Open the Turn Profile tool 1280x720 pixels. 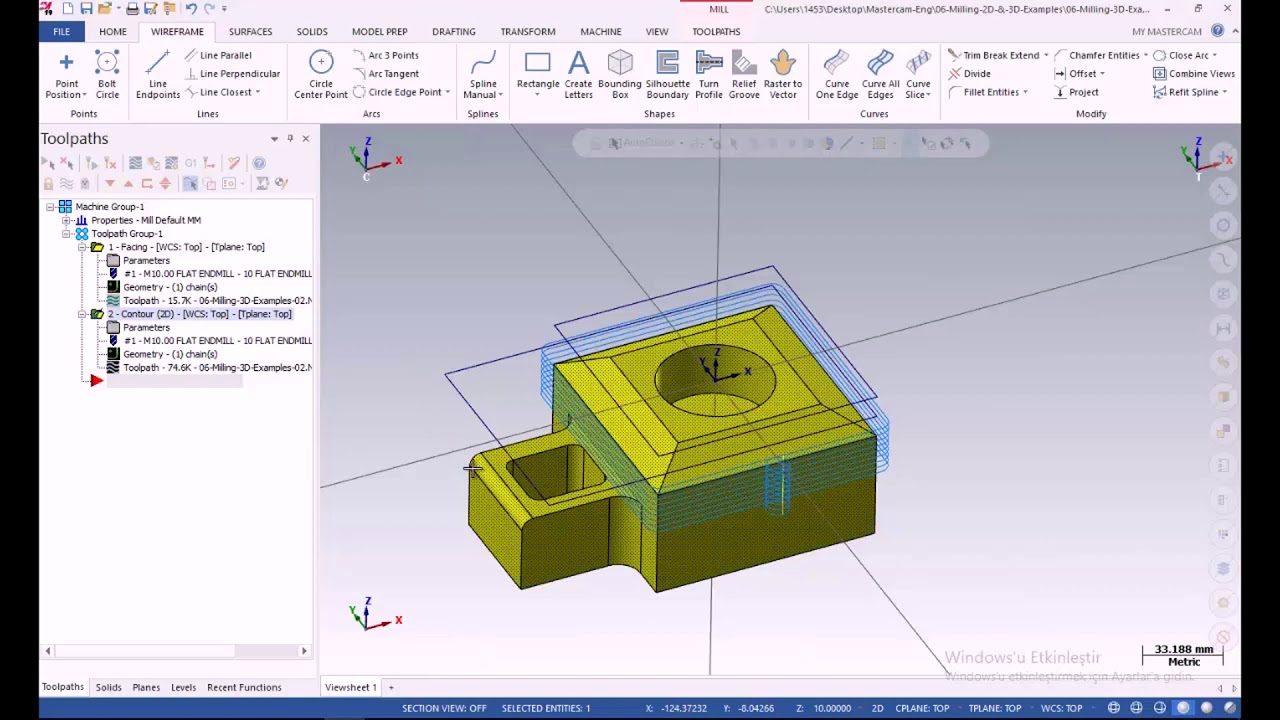[709, 75]
